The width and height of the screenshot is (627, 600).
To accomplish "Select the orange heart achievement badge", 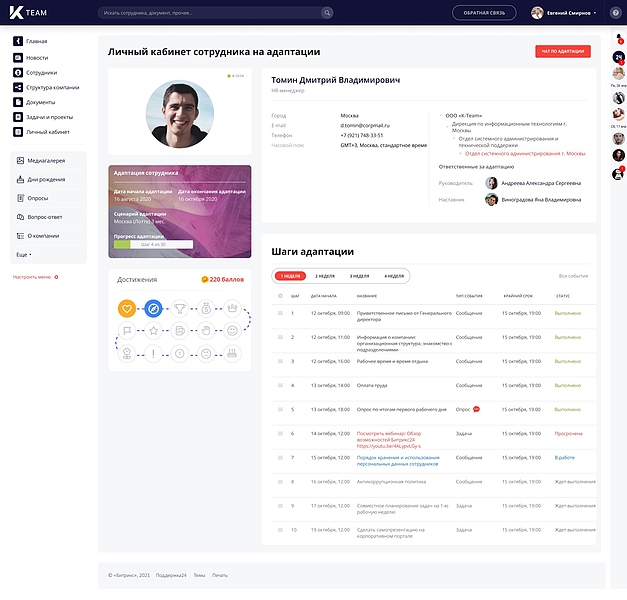I will tap(126, 309).
